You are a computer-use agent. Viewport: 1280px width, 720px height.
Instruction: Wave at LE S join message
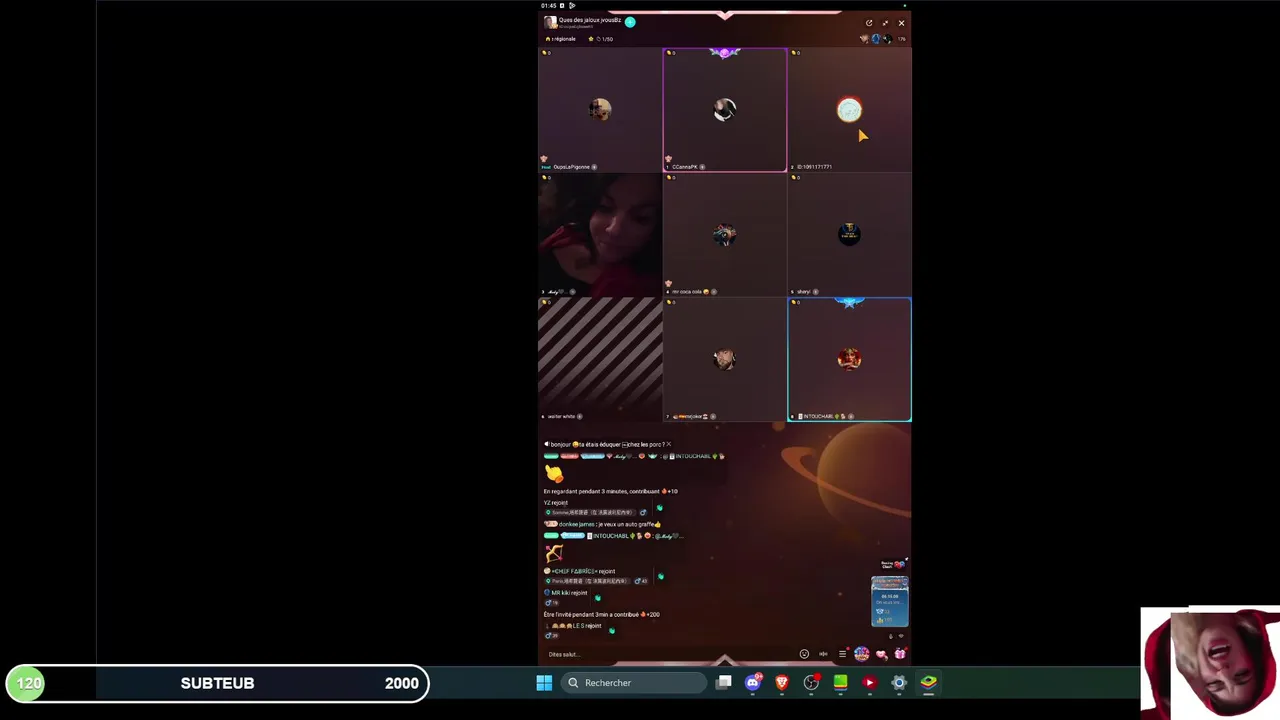[x=611, y=631]
